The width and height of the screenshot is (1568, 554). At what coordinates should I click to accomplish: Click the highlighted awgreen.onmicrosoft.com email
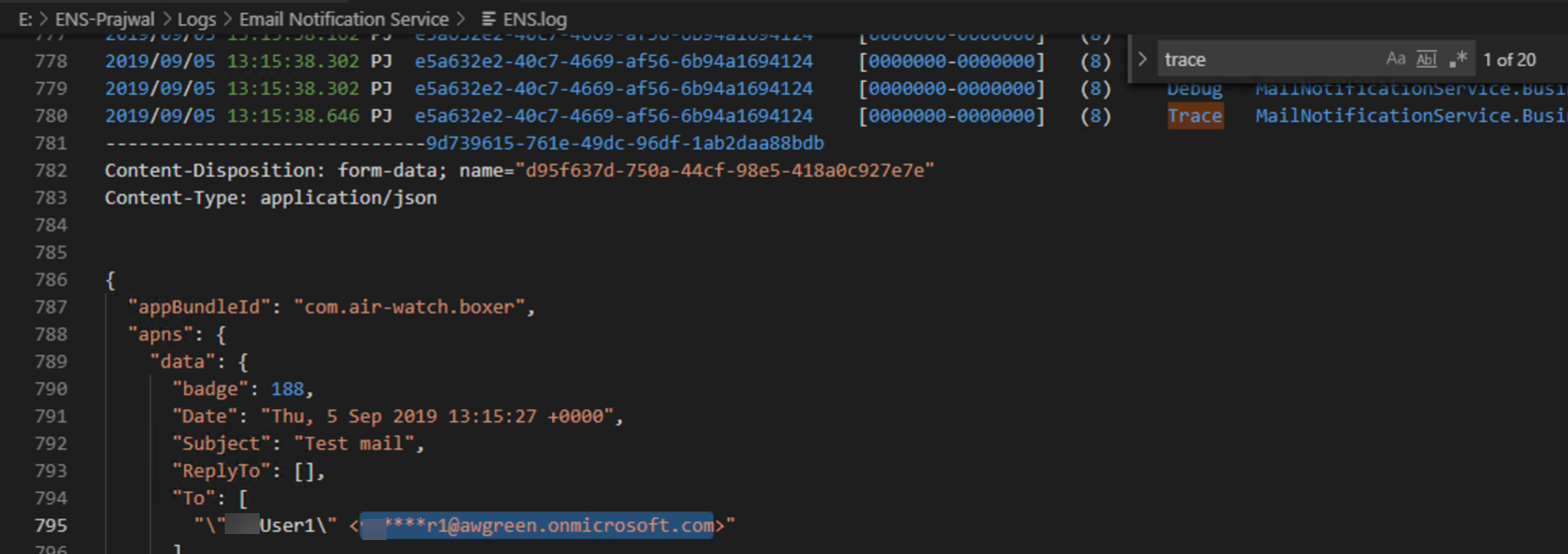pos(537,525)
